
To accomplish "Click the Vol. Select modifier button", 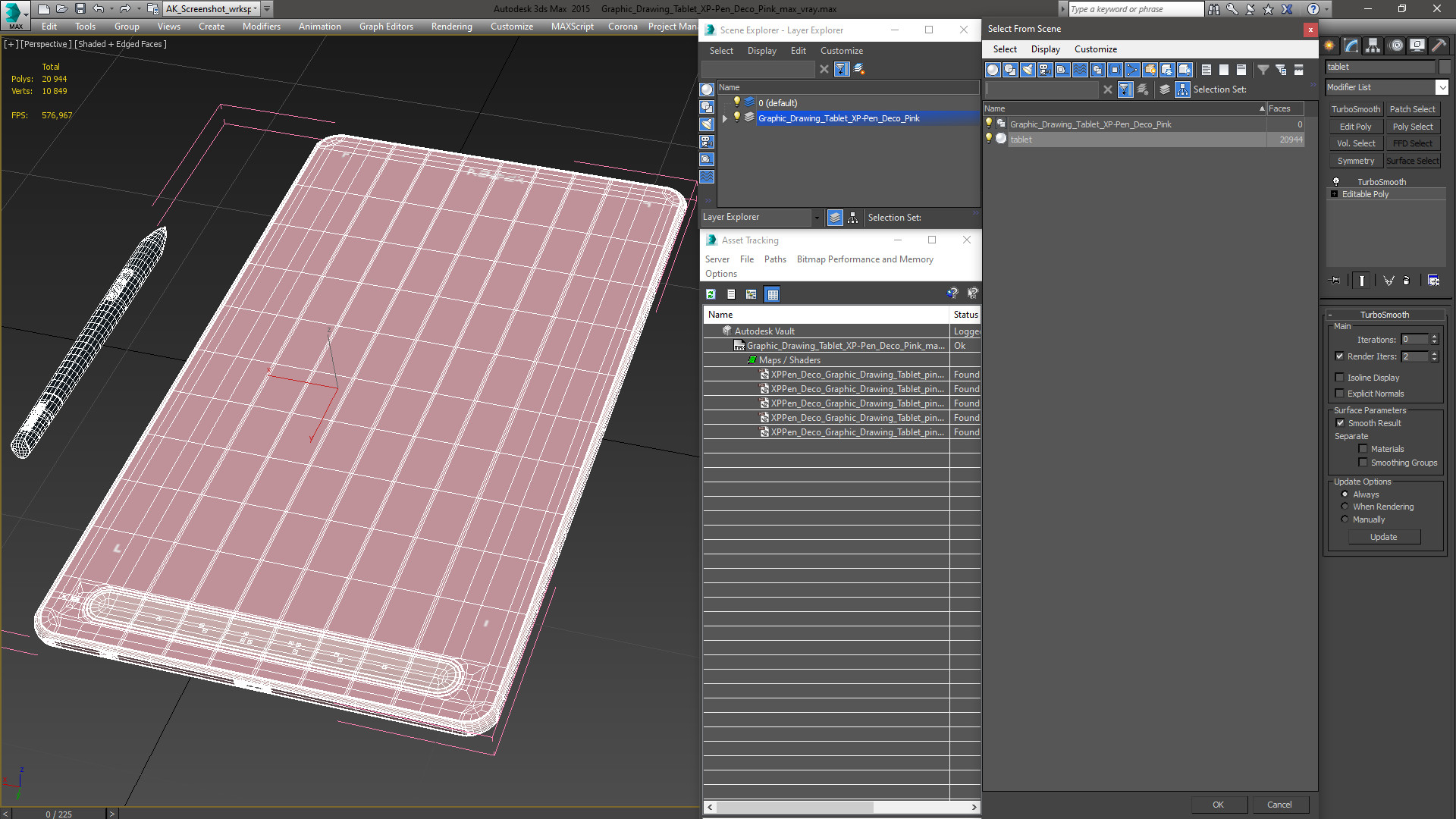I will pos(1355,143).
